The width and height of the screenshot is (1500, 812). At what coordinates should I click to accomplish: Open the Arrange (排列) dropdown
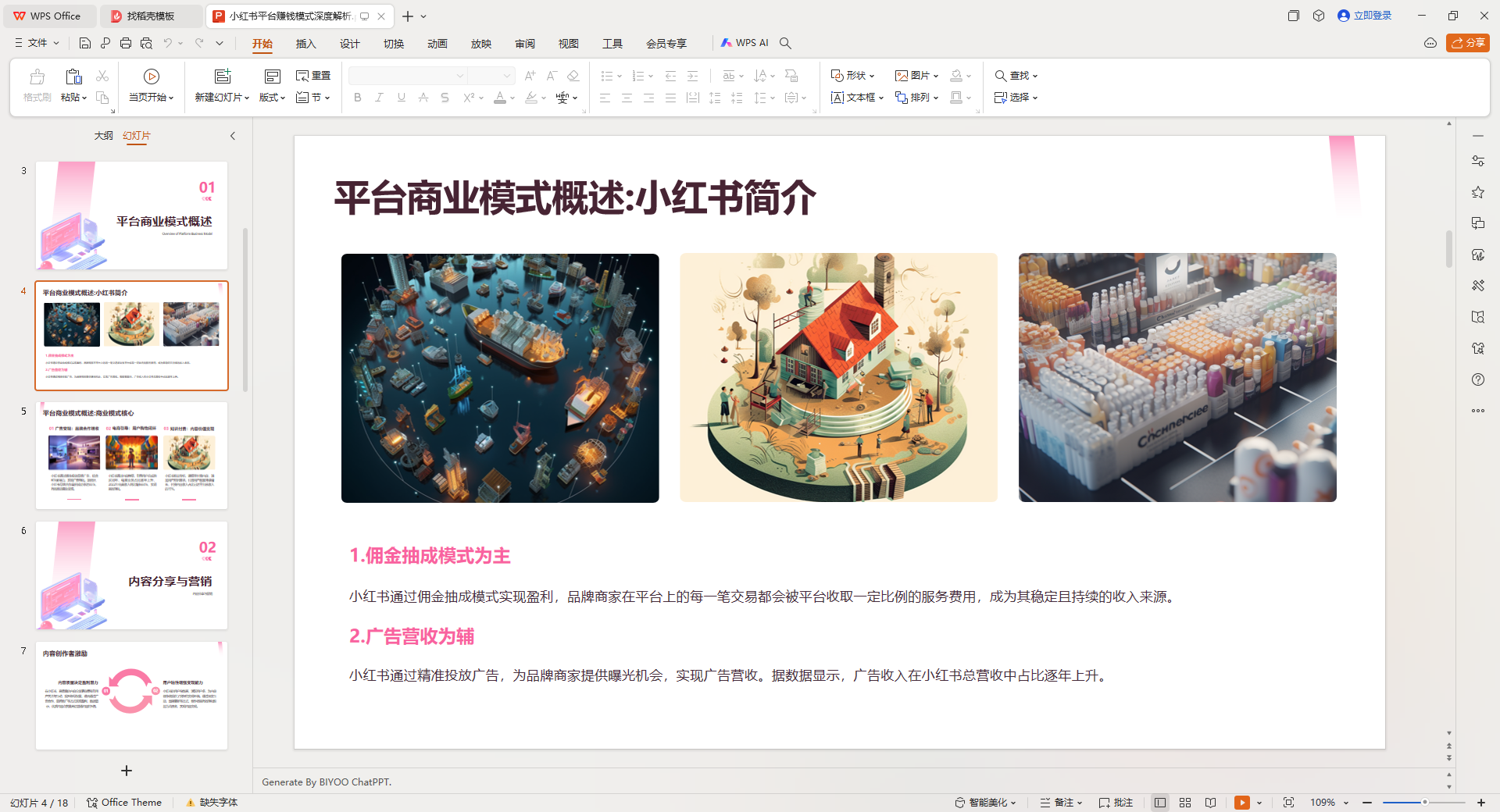916,98
